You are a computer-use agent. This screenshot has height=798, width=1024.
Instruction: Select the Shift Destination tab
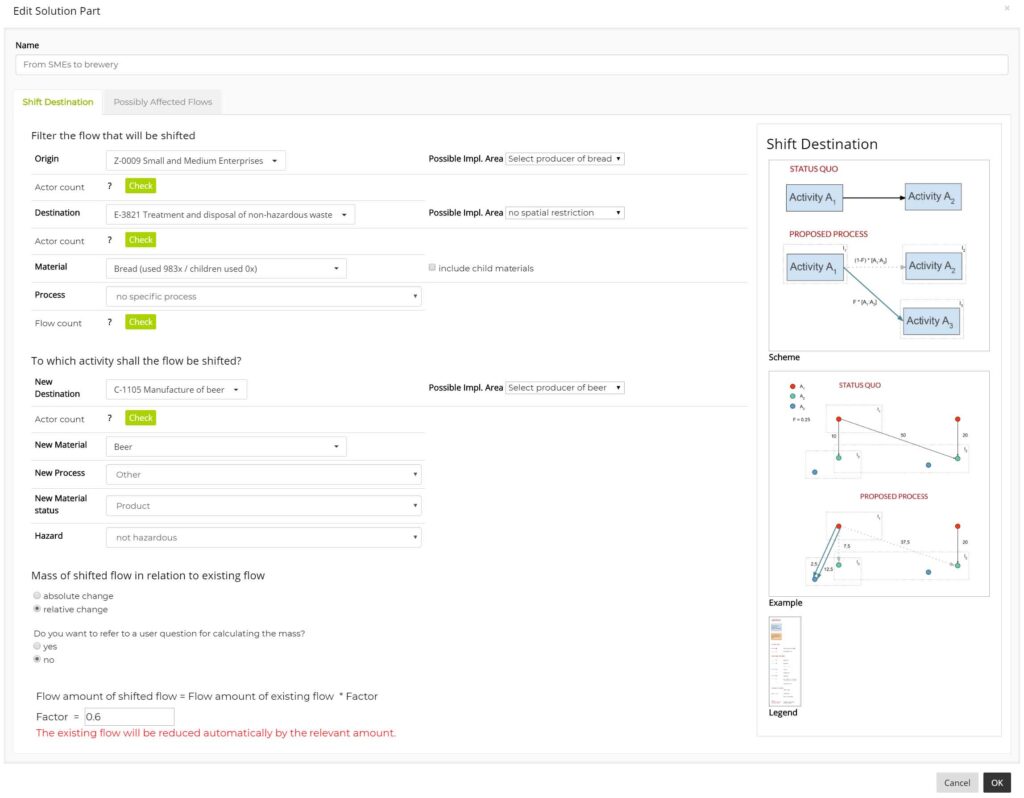58,102
